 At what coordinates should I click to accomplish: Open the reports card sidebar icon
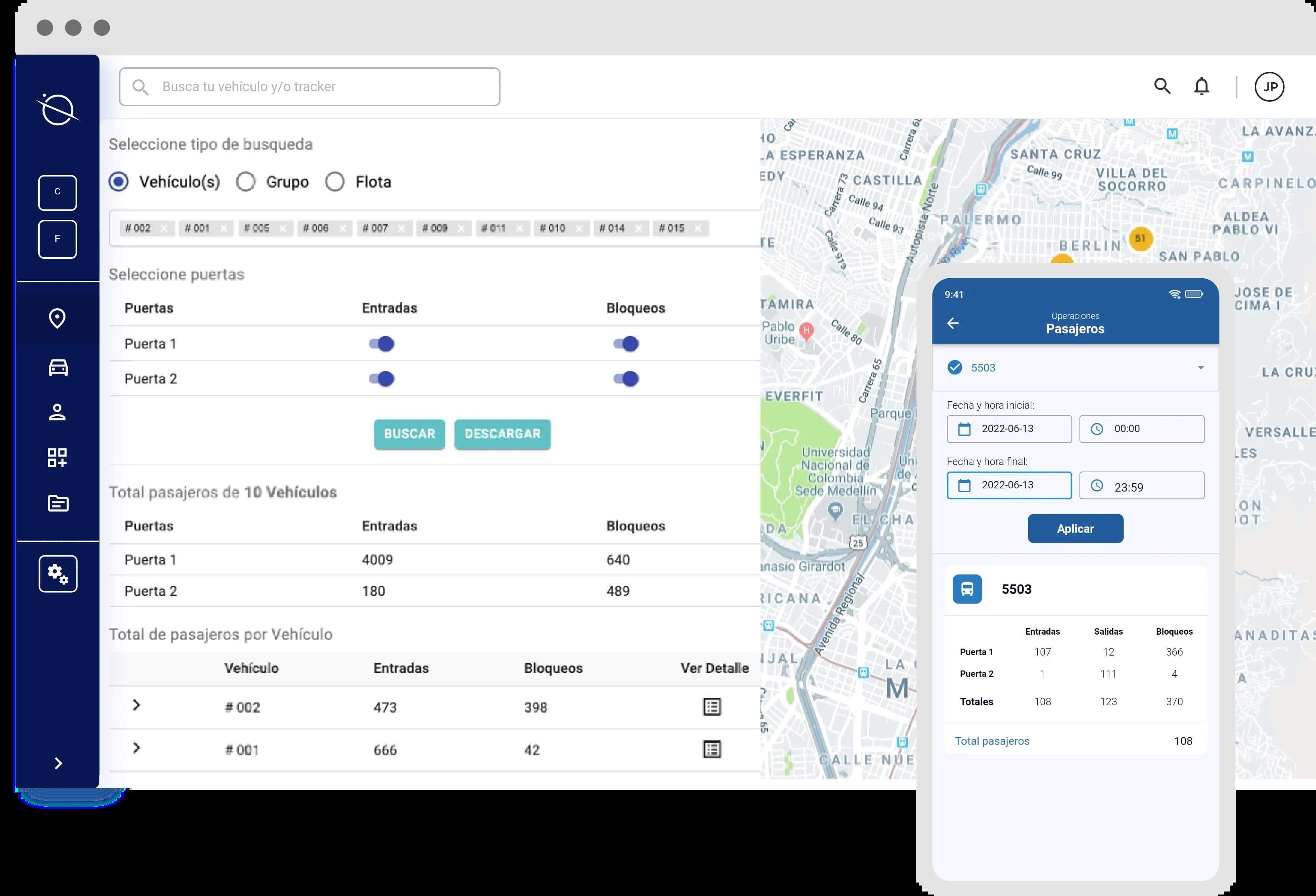click(x=58, y=503)
